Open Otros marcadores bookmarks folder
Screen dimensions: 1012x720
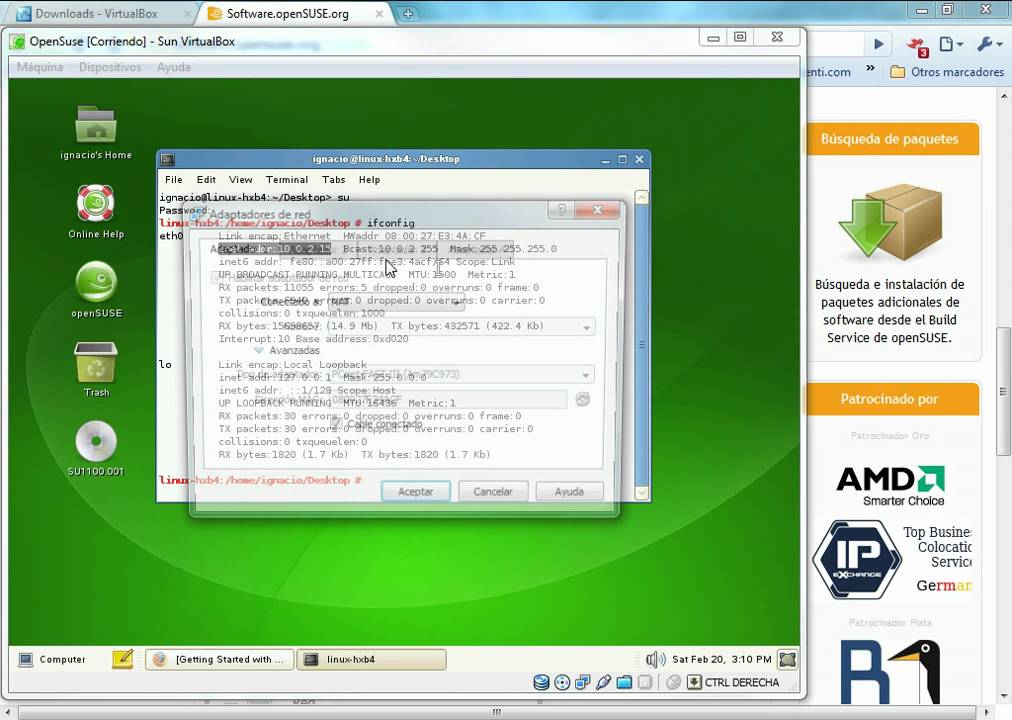[x=947, y=72]
